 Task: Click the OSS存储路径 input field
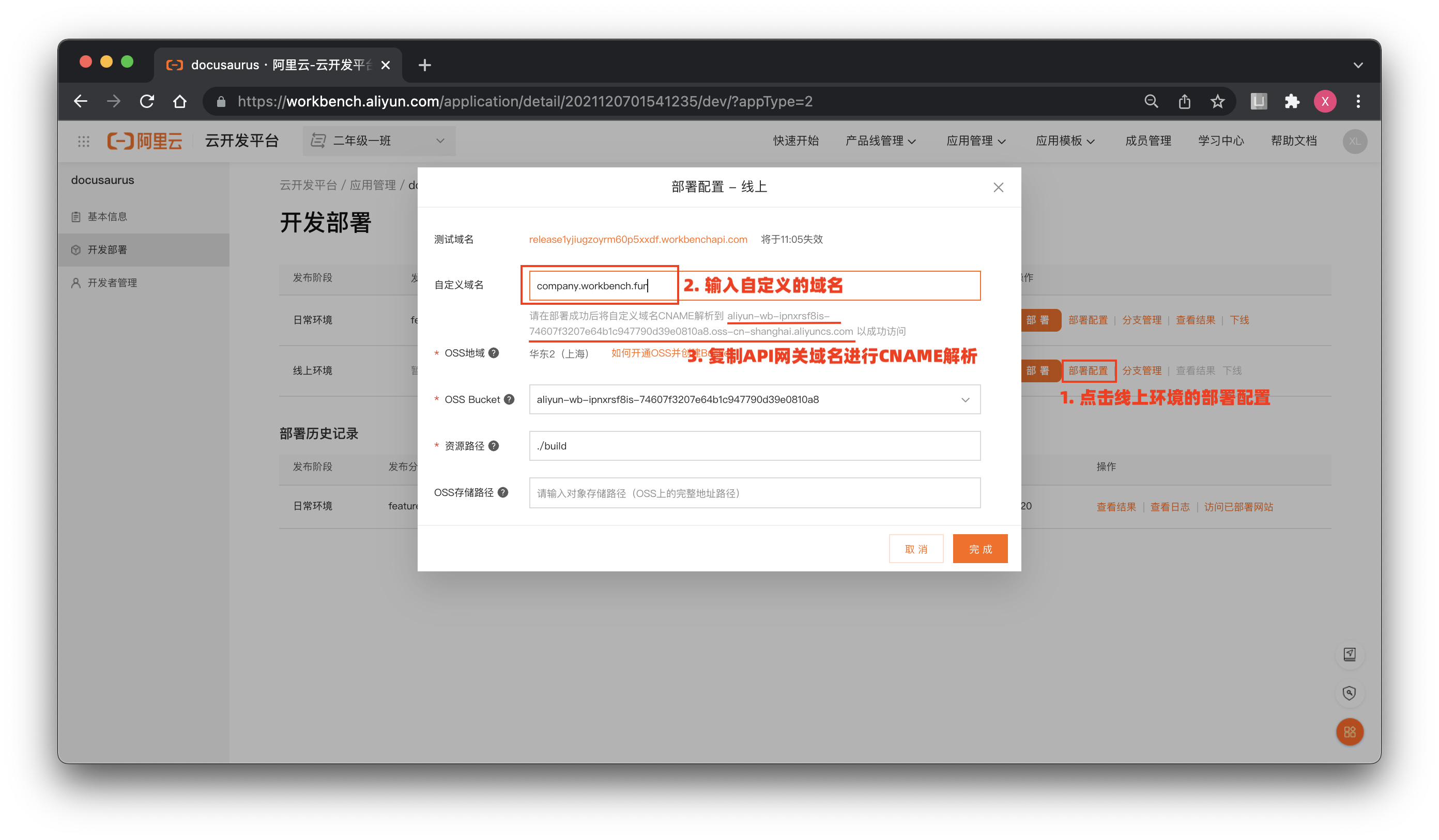[x=754, y=493]
